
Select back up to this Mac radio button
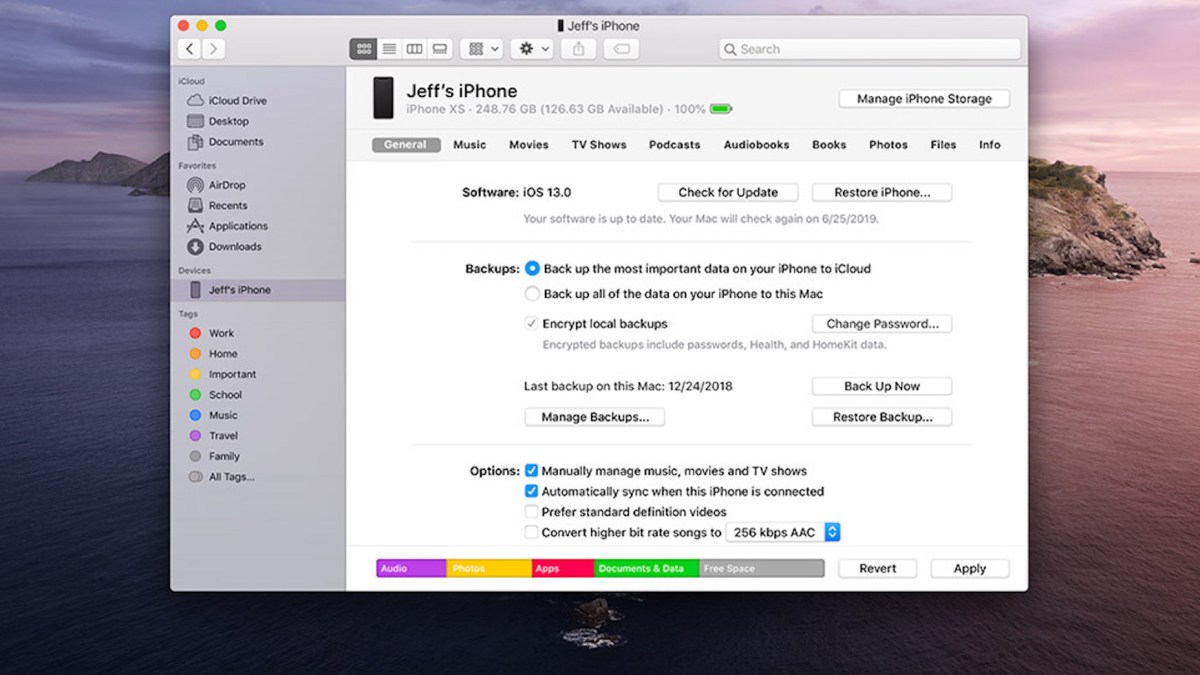pyautogui.click(x=532, y=294)
